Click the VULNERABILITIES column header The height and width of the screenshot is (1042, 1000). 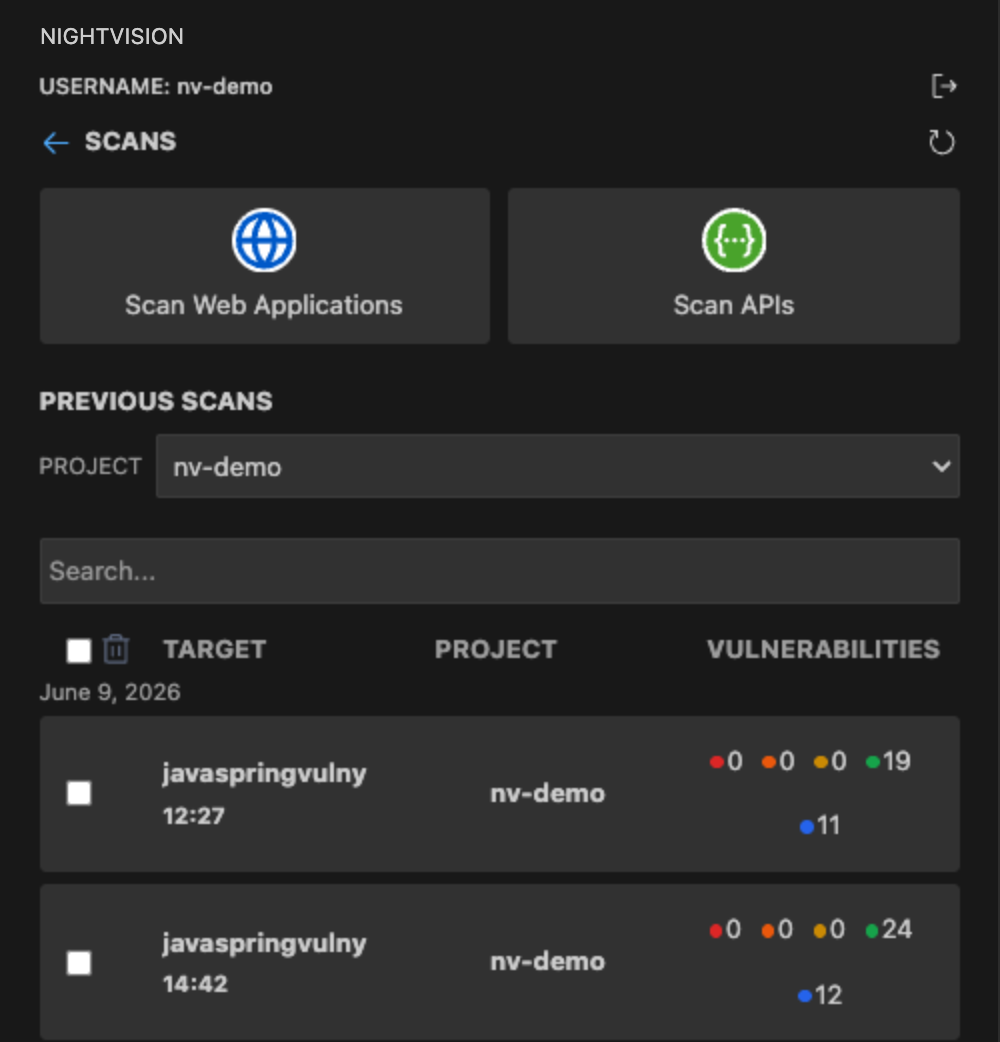click(823, 649)
